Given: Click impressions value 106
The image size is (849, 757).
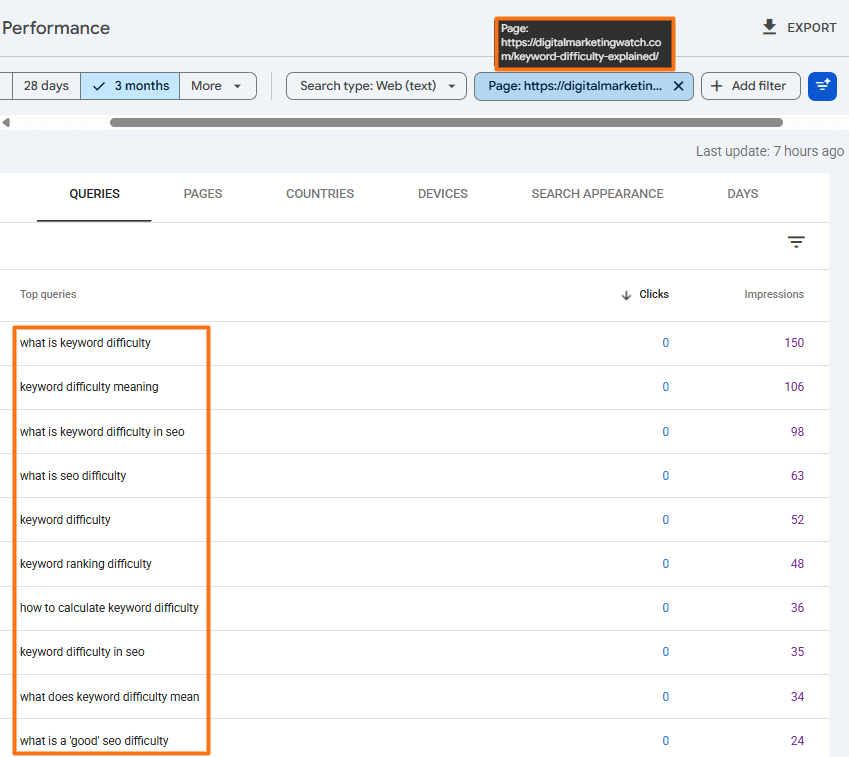Looking at the screenshot, I should click(794, 387).
